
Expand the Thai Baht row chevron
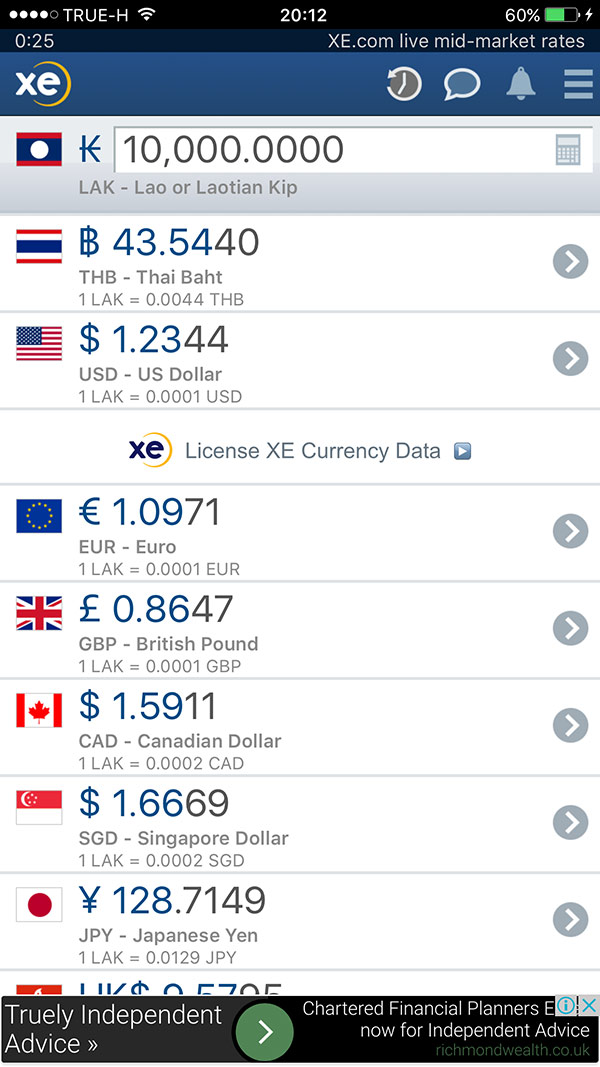coord(570,262)
